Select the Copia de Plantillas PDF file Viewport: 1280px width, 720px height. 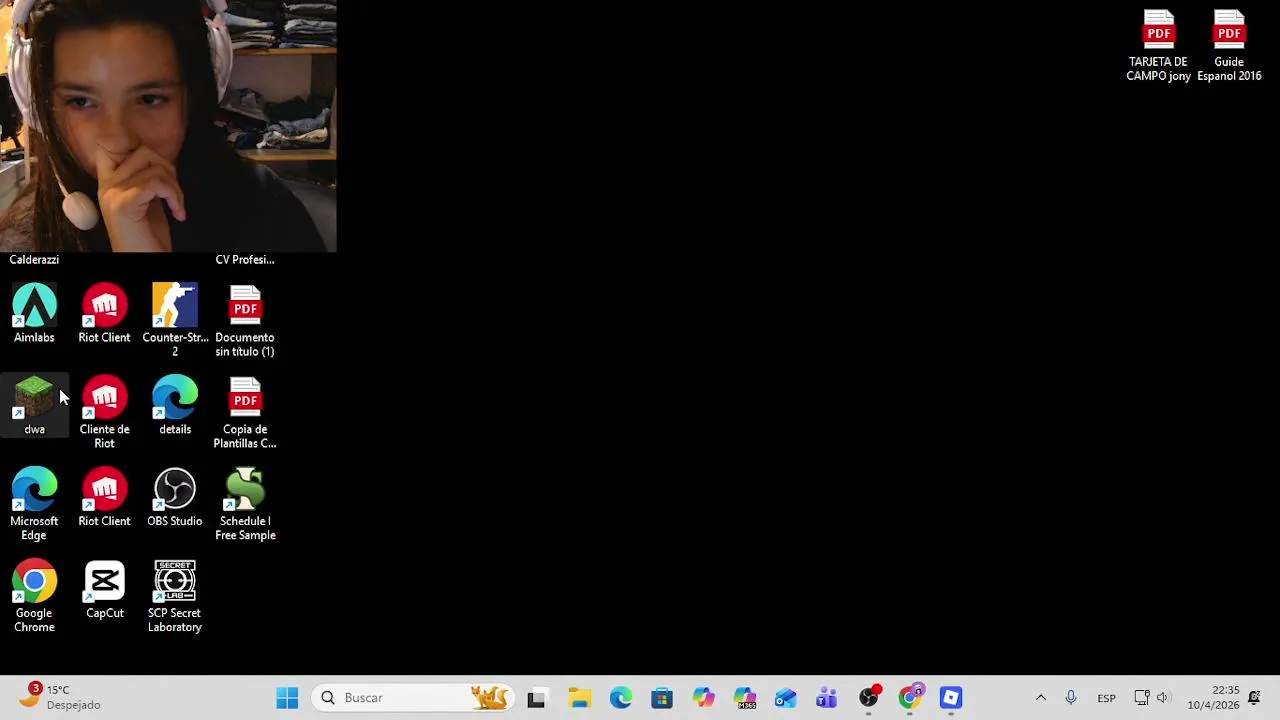pyautogui.click(x=245, y=412)
